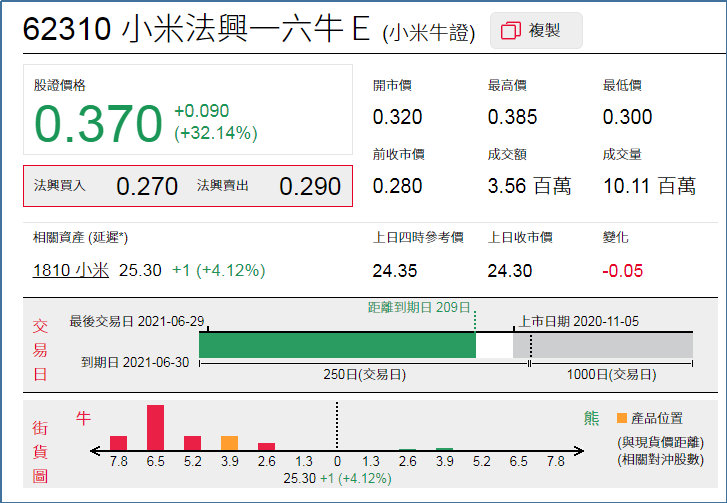727x503 pixels.
Task: Click 開市價 value 0.320
Action: (397, 117)
